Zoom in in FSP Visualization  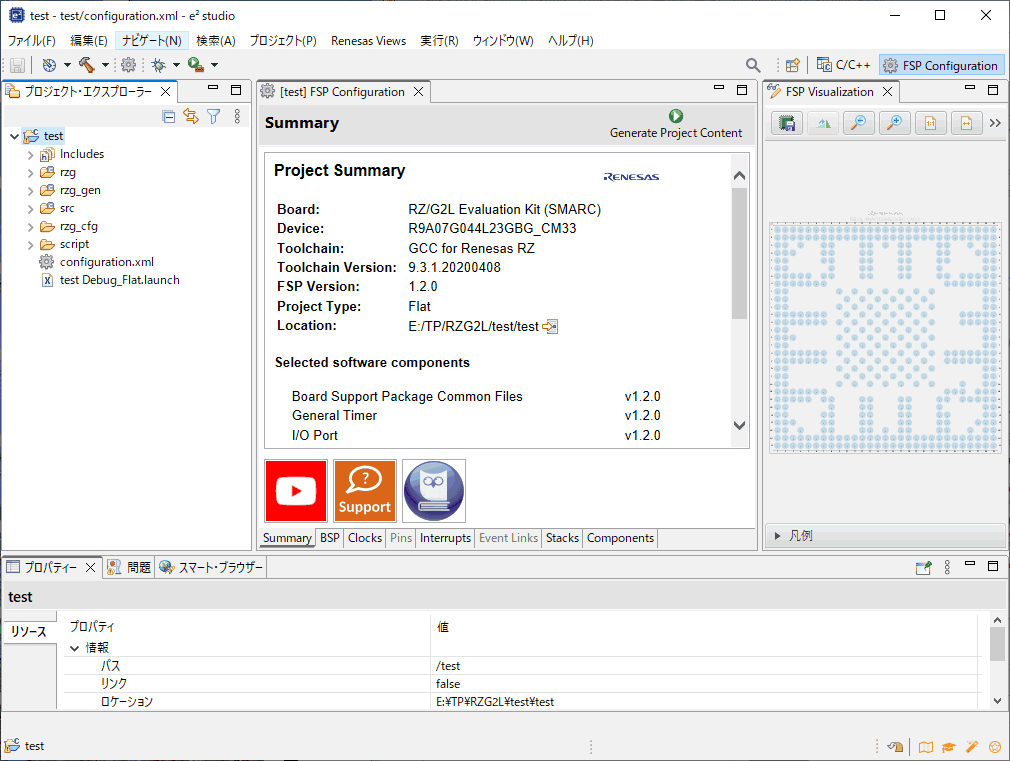(x=895, y=123)
